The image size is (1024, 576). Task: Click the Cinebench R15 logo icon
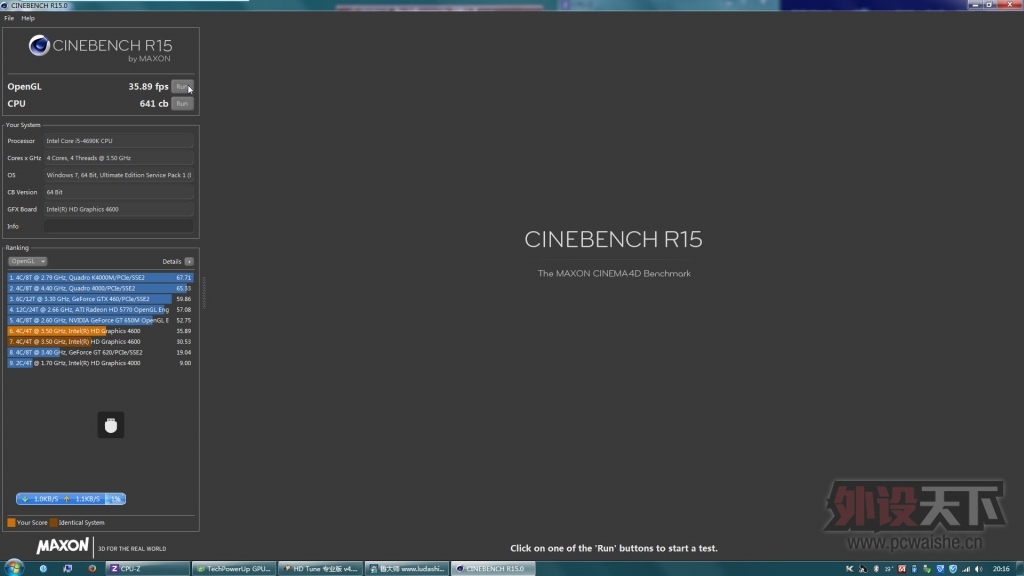coord(39,46)
